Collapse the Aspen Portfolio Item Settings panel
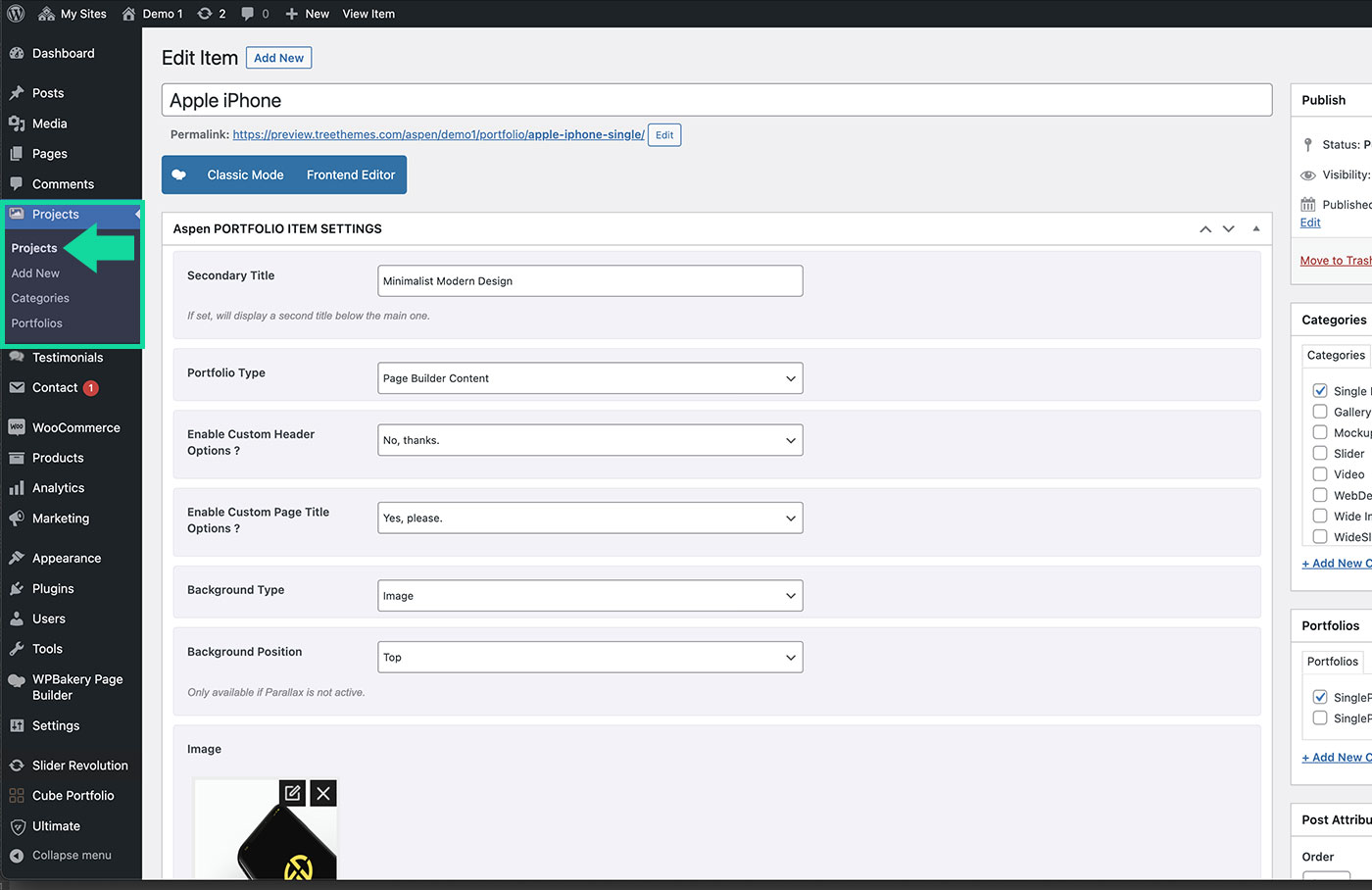Screen dimensions: 1372x890 (1256, 229)
